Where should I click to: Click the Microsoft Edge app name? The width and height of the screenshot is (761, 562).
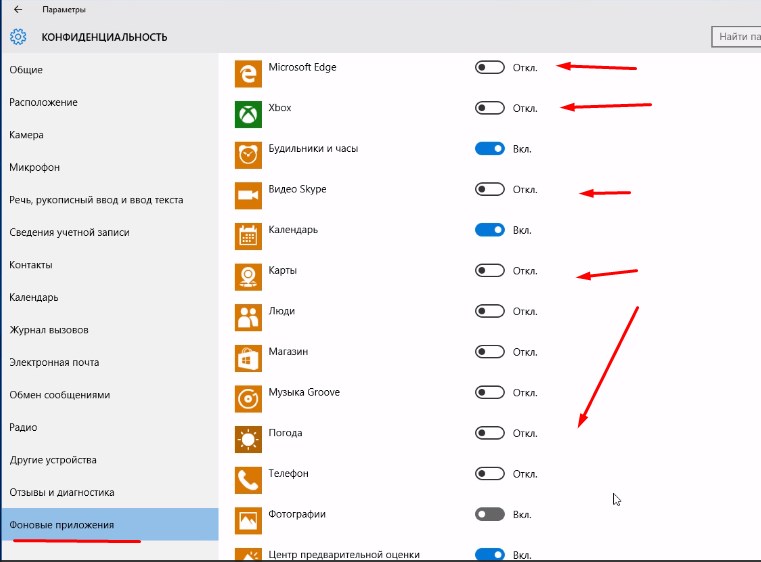click(302, 67)
